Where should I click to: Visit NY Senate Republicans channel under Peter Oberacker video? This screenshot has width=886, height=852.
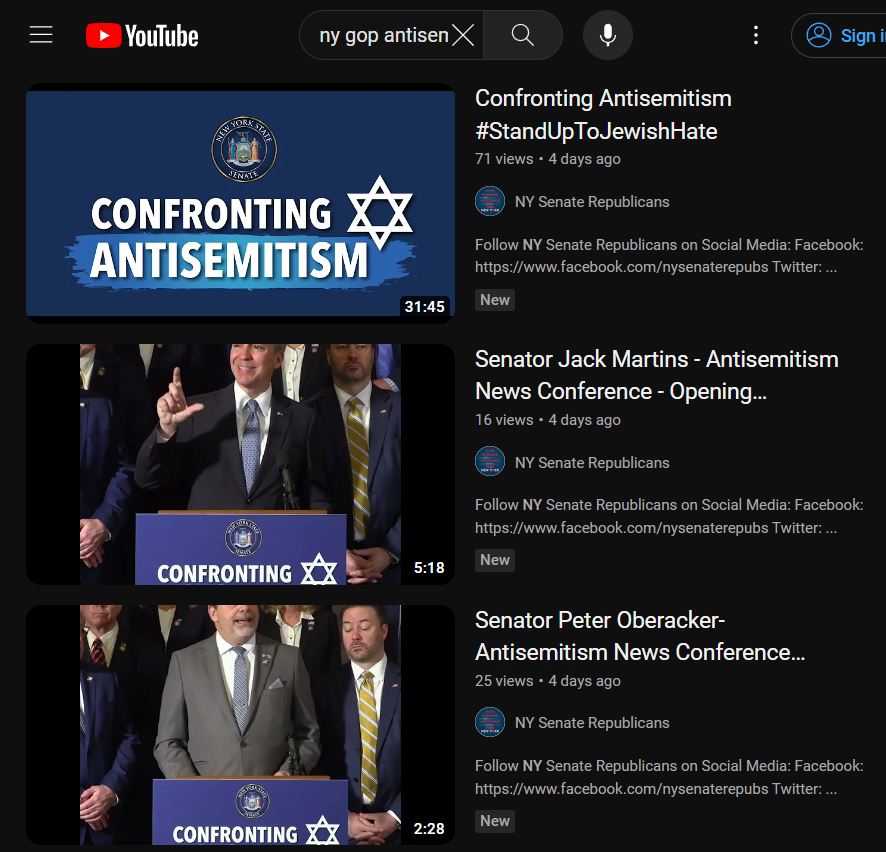592,723
